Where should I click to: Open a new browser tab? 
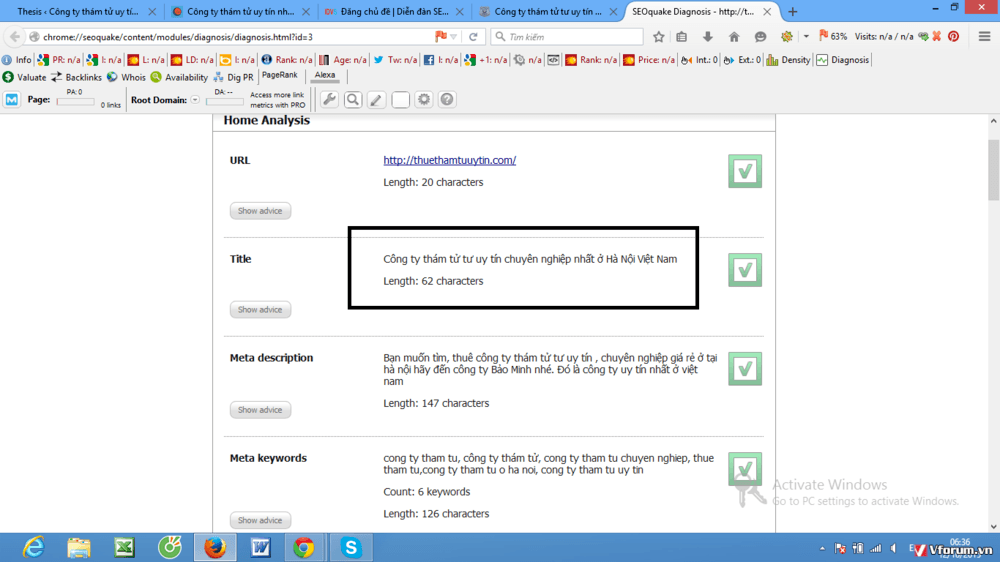793,11
